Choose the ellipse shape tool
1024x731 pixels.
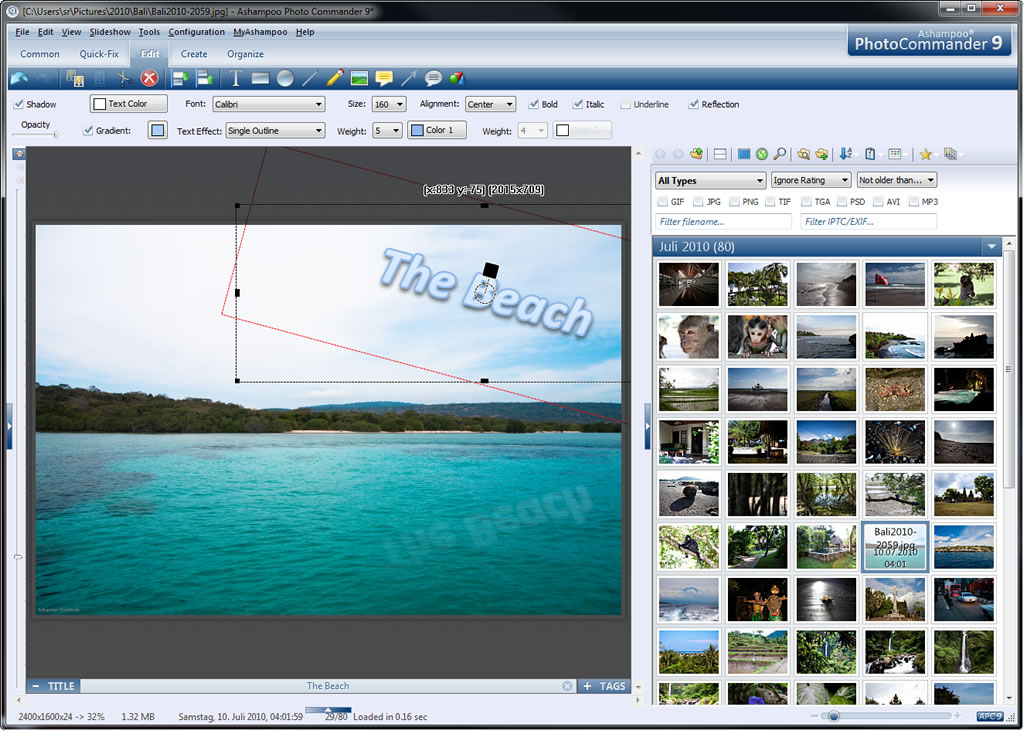point(285,78)
